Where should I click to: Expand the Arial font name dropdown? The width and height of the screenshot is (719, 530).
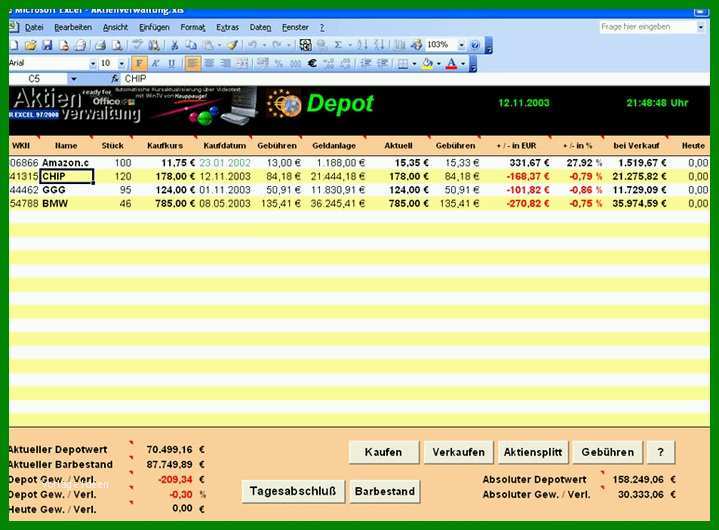[93, 63]
